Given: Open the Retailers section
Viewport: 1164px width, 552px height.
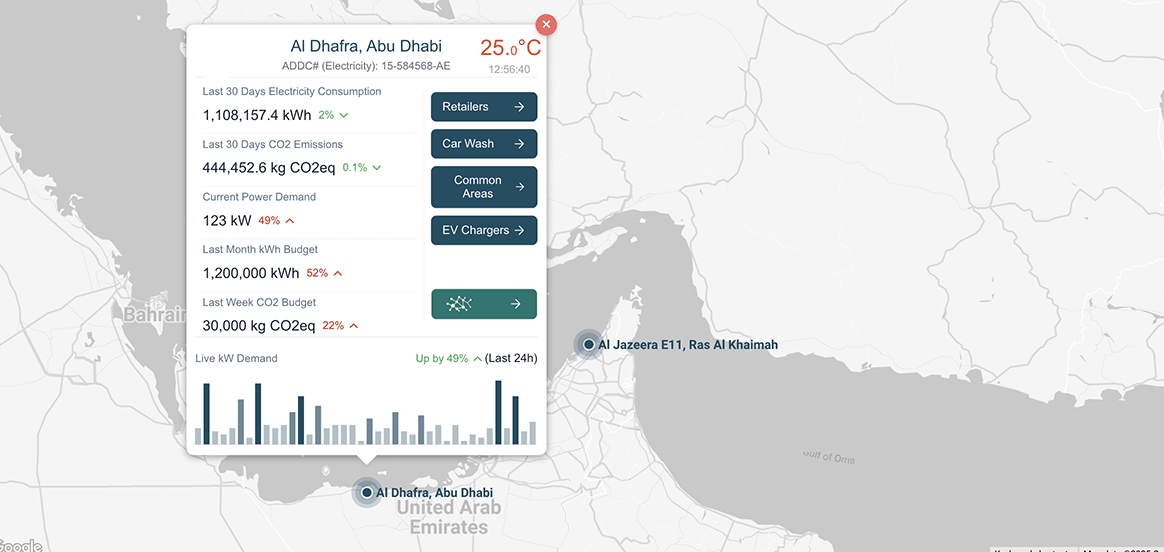Looking at the screenshot, I should [x=484, y=107].
